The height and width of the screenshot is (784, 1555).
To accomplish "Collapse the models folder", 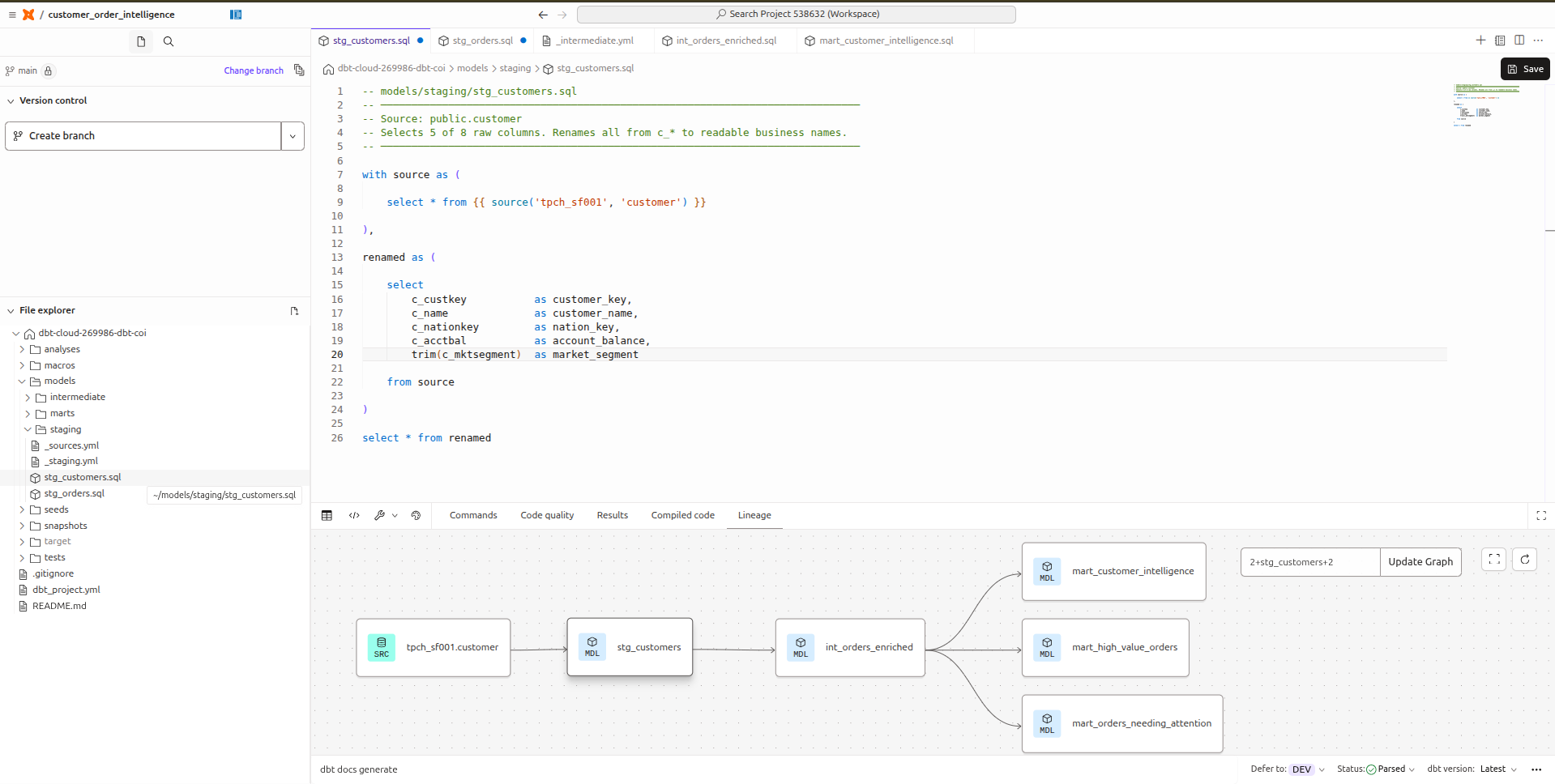I will coord(22,381).
